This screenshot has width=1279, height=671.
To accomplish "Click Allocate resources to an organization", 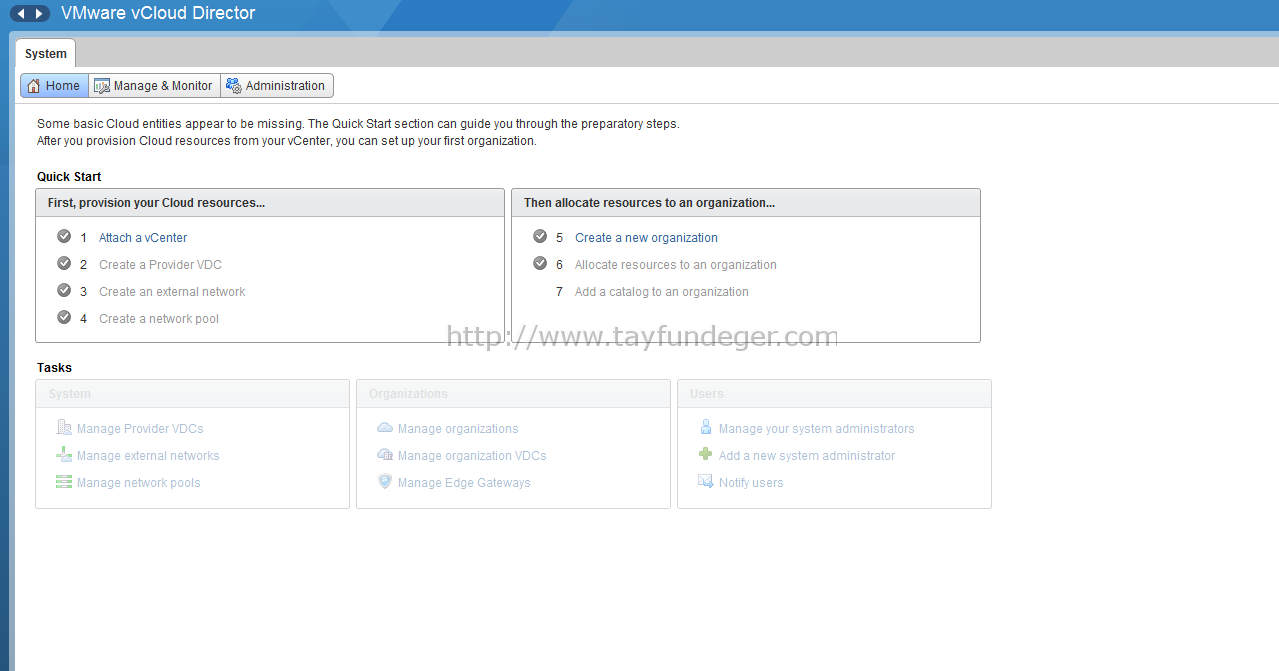I will tap(676, 265).
